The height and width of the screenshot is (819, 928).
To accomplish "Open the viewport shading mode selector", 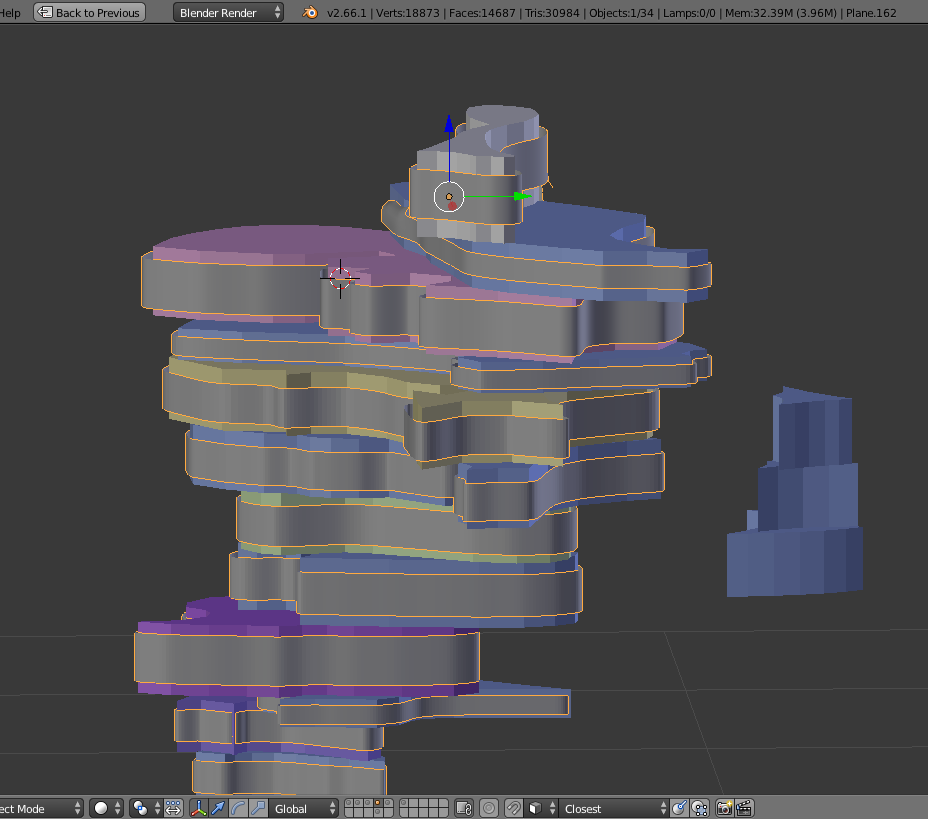I will tap(105, 808).
